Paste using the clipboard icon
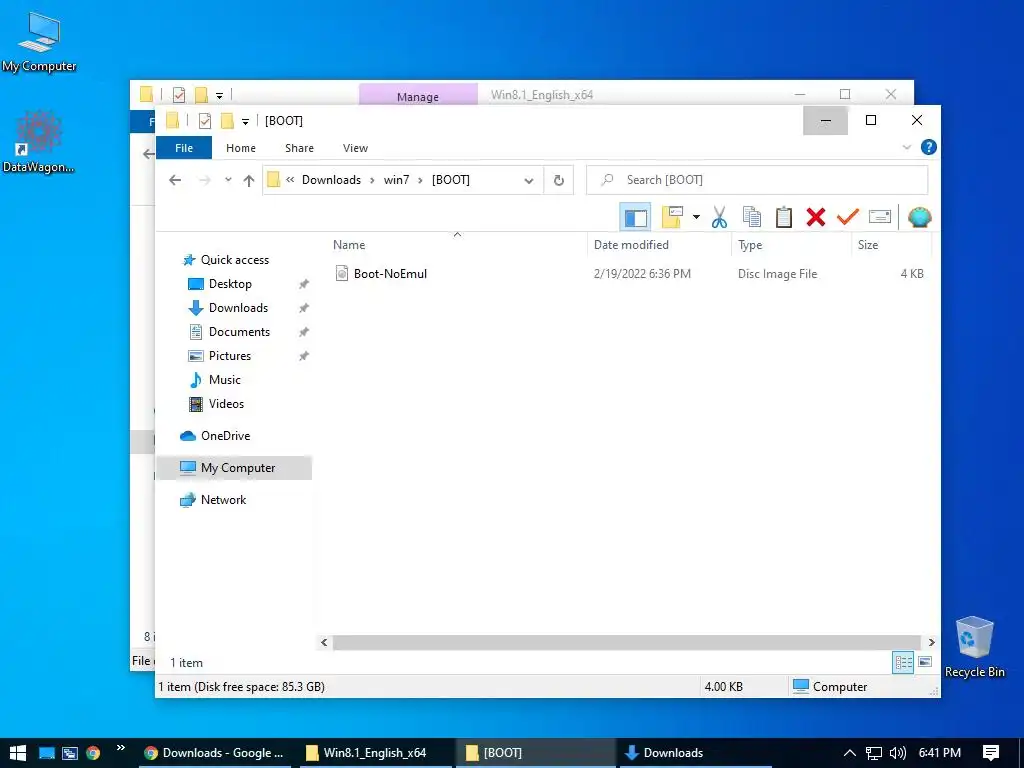The image size is (1024, 768). point(784,217)
